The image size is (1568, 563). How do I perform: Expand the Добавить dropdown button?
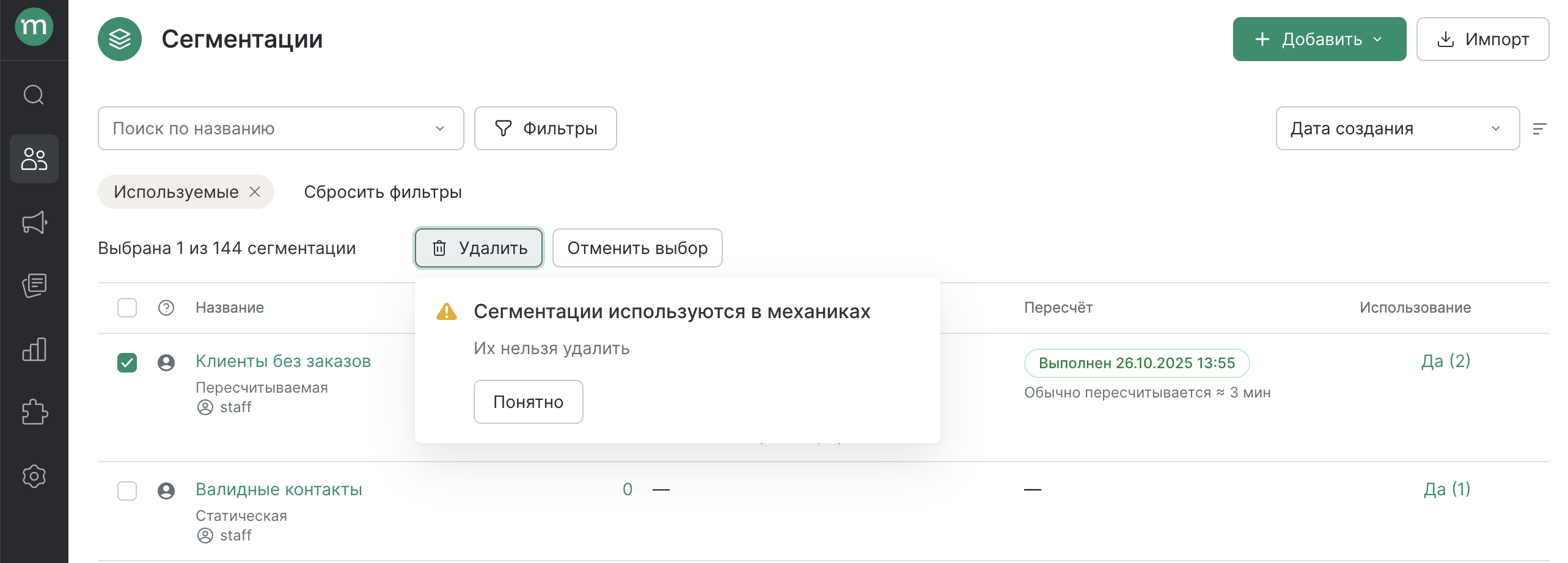[x=1319, y=39]
